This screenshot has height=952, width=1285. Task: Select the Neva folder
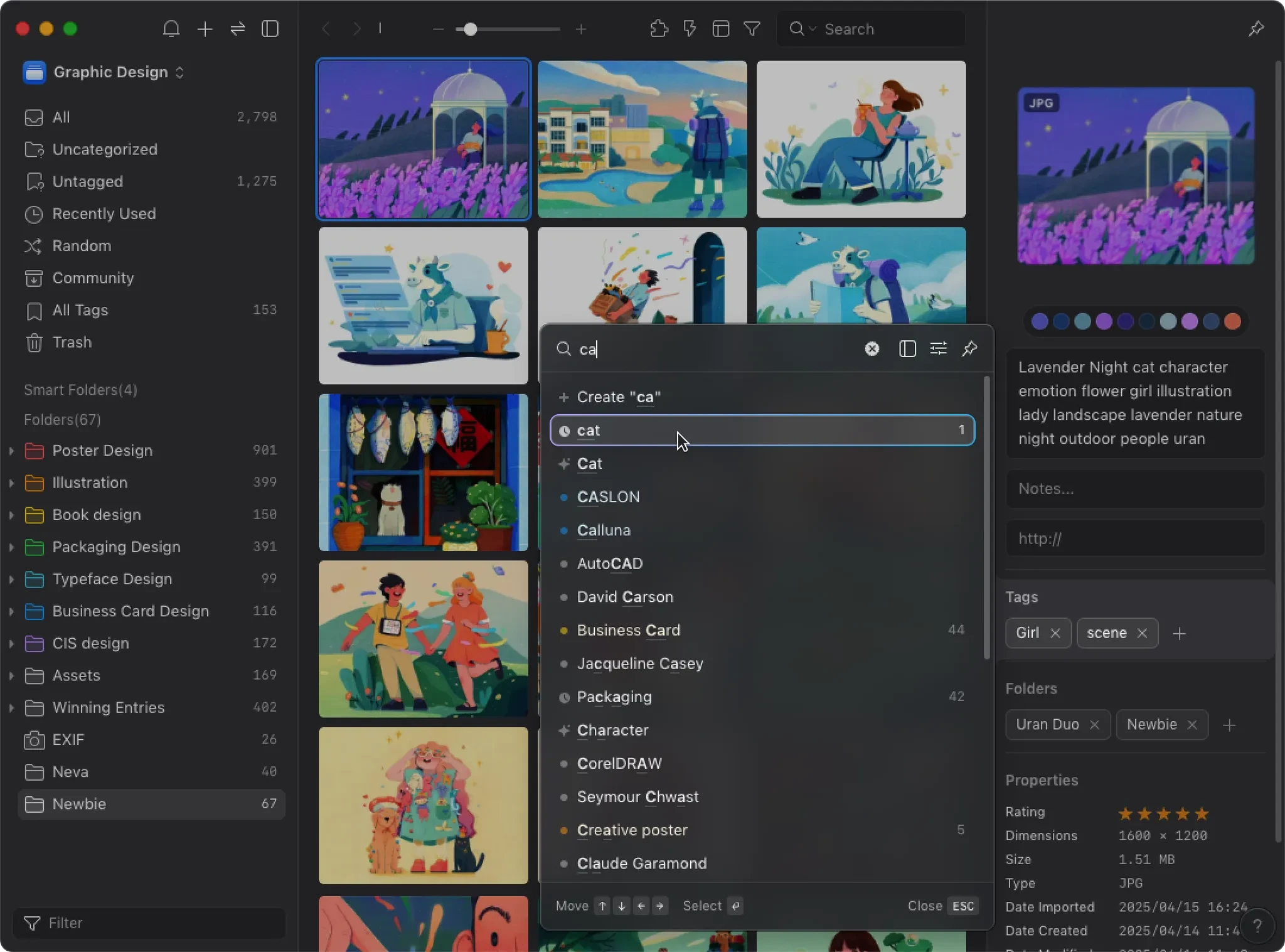coord(151,772)
